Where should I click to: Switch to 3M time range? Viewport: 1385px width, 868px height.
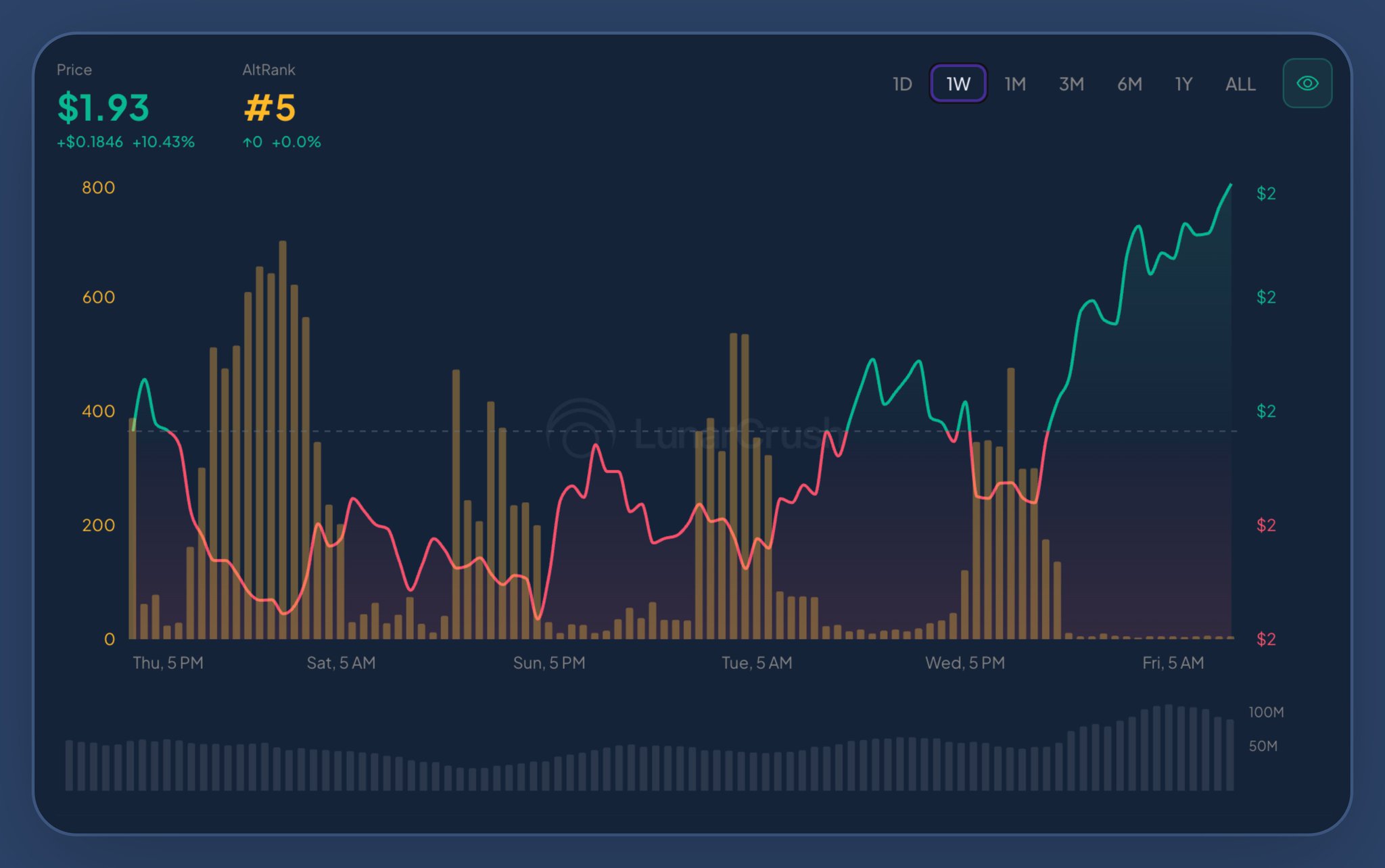pos(1071,84)
